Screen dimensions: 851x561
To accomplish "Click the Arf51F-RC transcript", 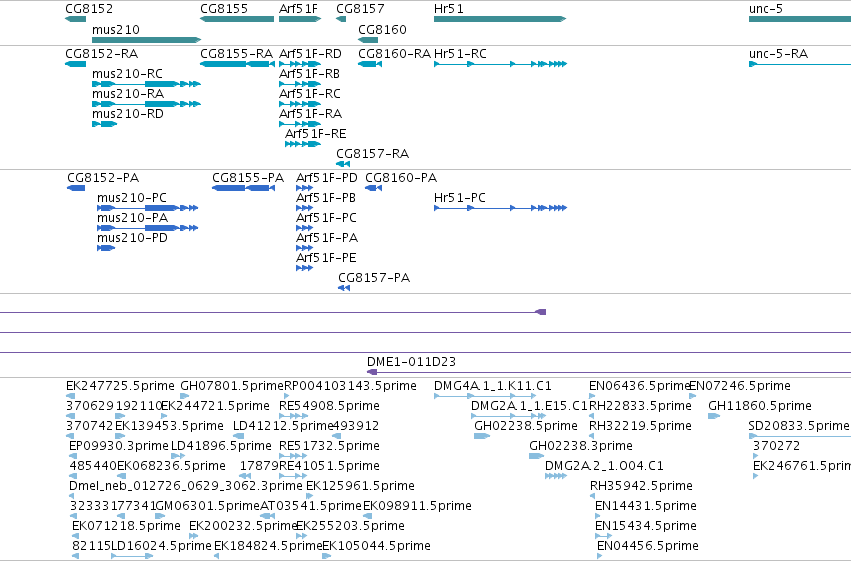I will pyautogui.click(x=300, y=104).
